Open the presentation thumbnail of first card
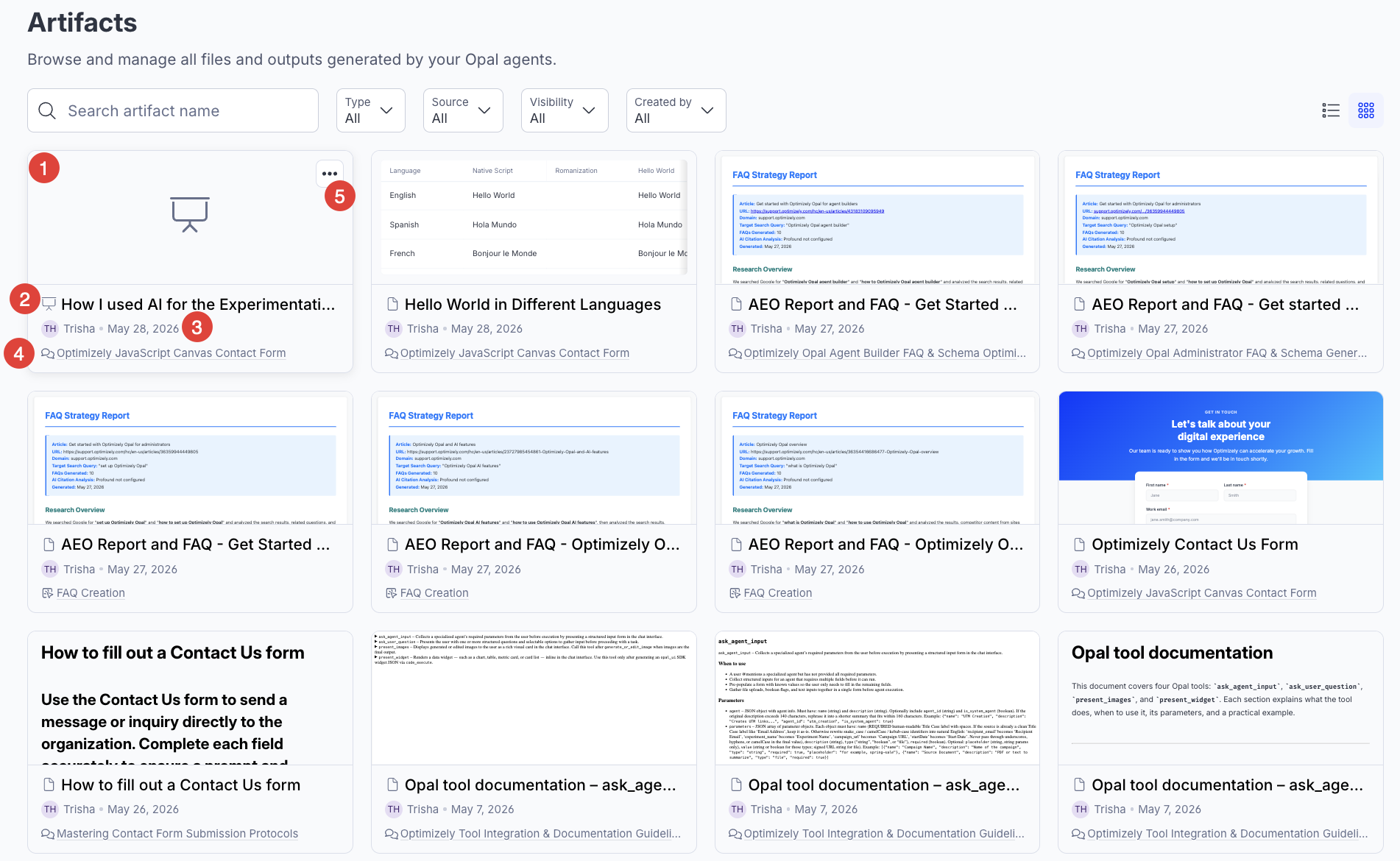The image size is (1400, 861). pyautogui.click(x=190, y=218)
